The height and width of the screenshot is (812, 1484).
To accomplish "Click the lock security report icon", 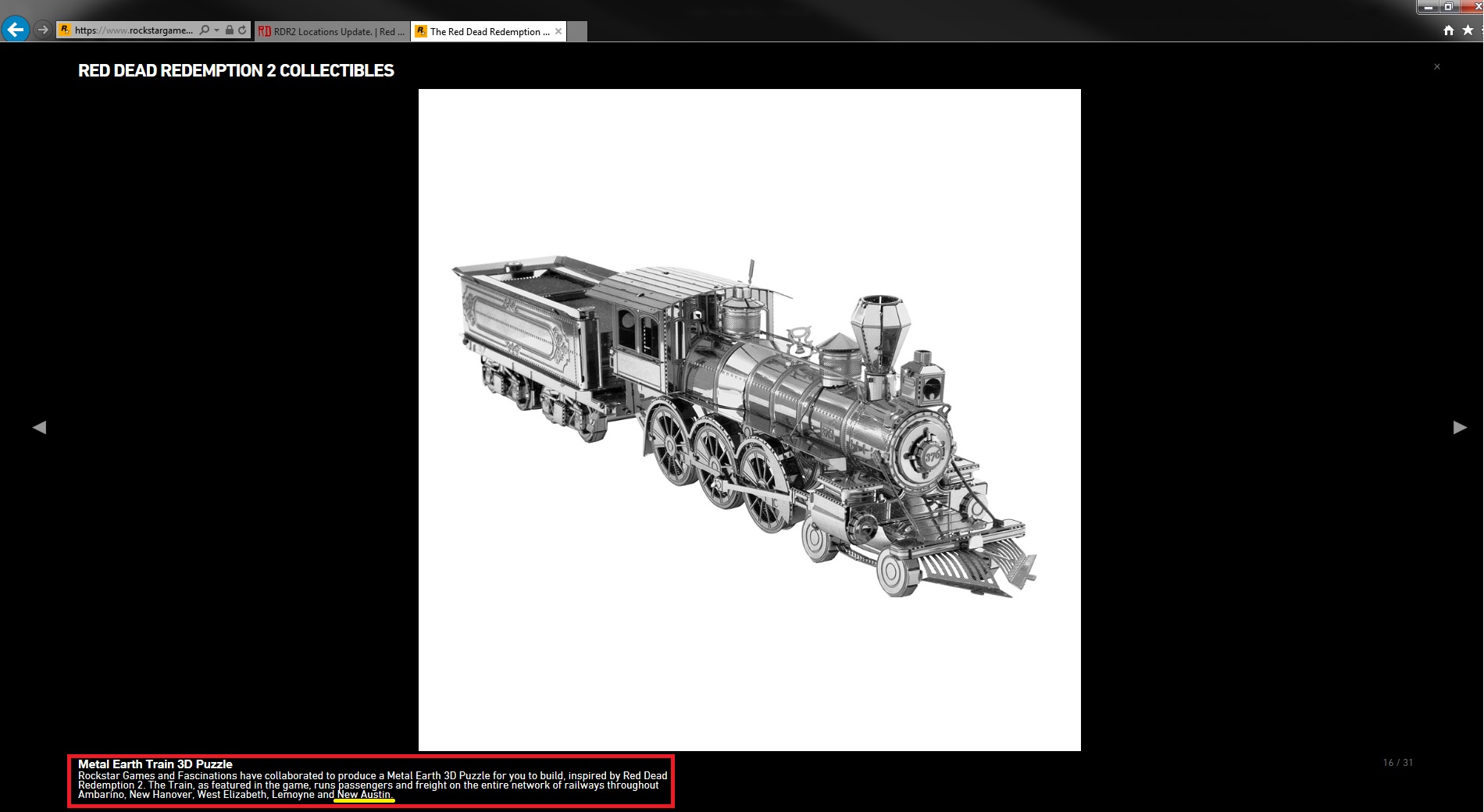I will [x=230, y=30].
